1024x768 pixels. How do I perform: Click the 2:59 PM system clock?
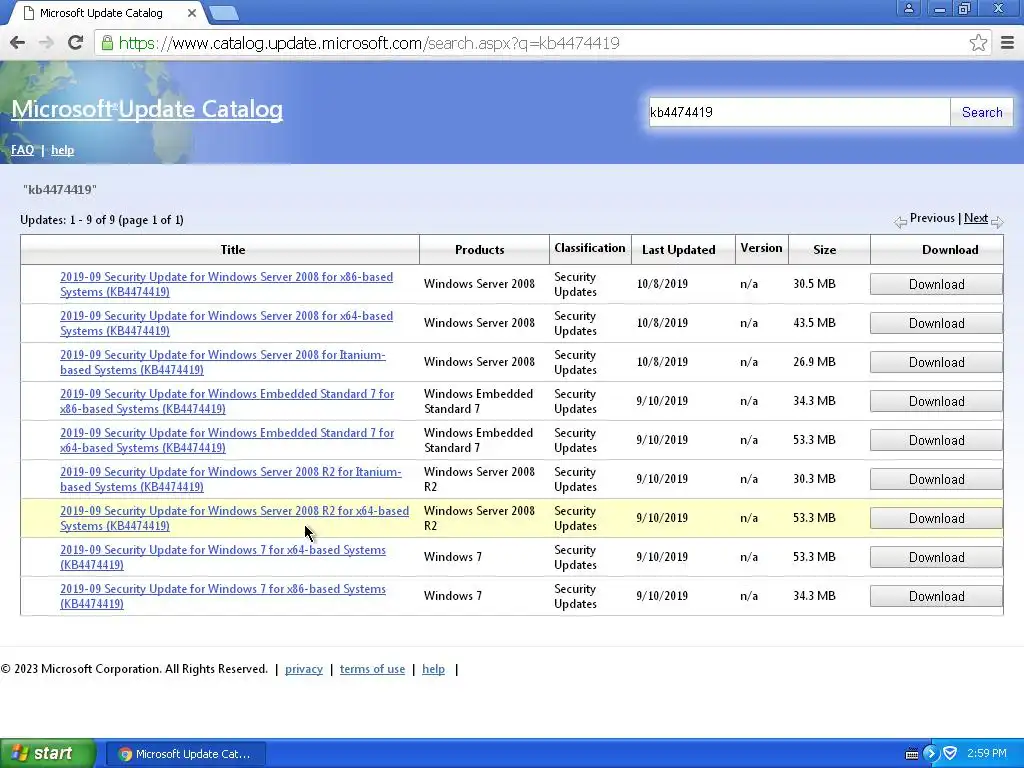[x=986, y=754]
